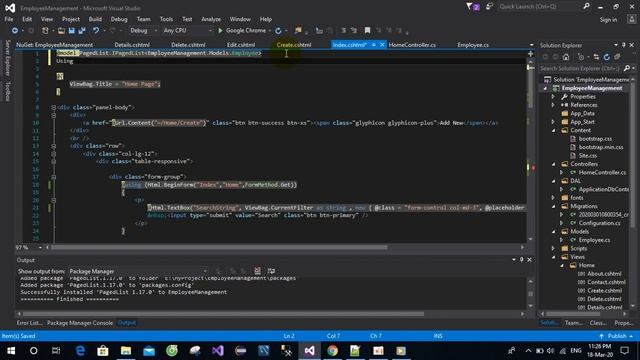Open the Package Manager Console tab
Viewport: 640px width, 360px height.
coord(80,323)
